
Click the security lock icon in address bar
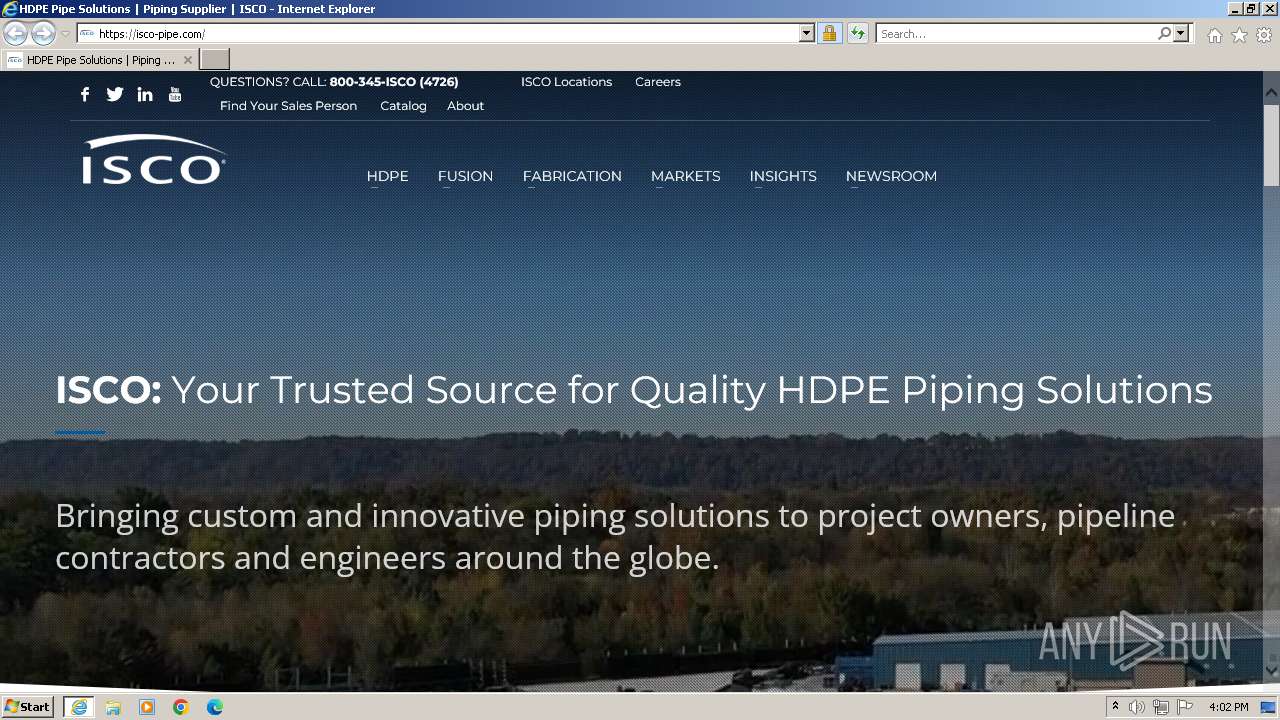coord(829,34)
